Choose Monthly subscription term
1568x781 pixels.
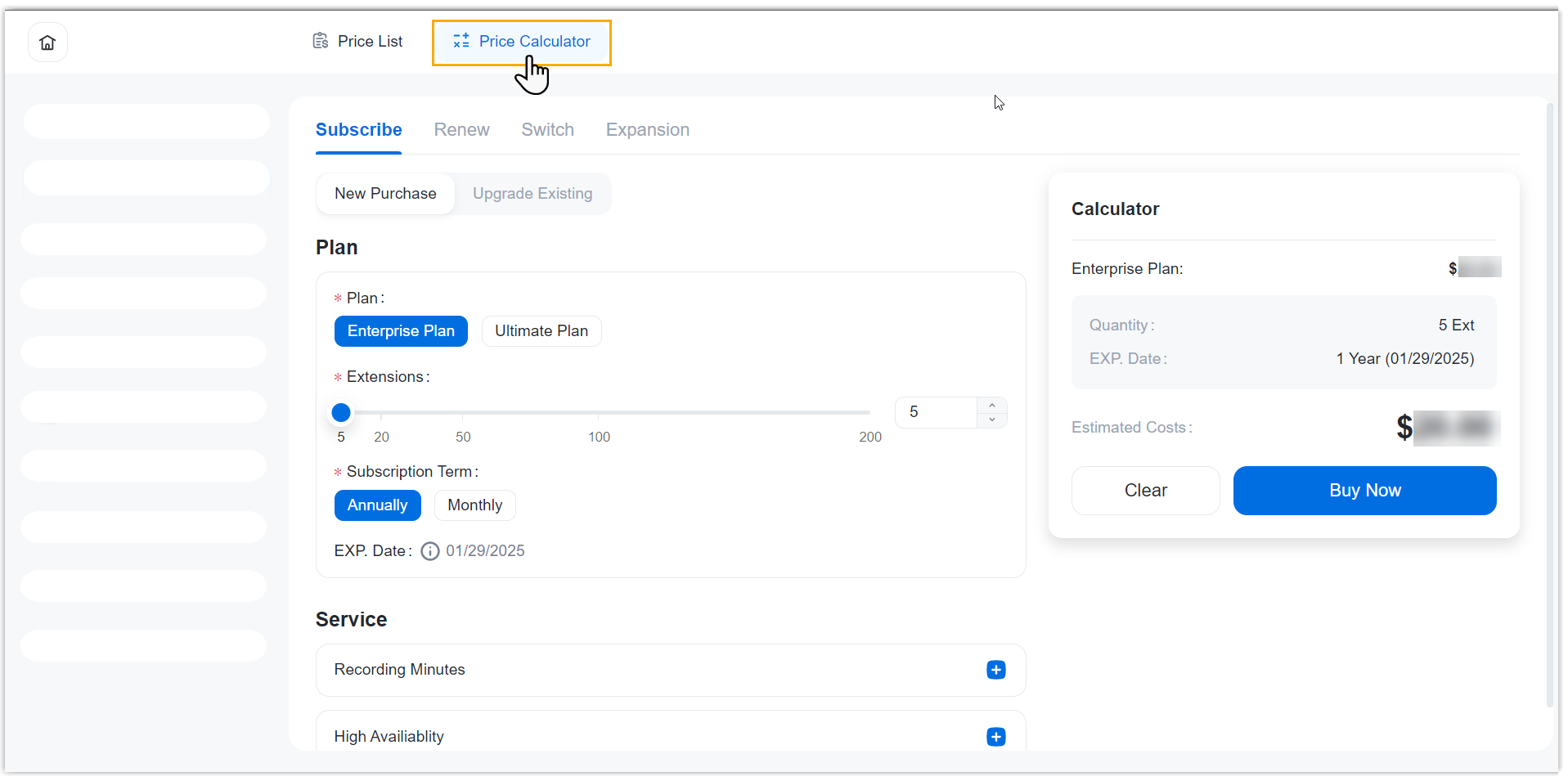coord(474,505)
